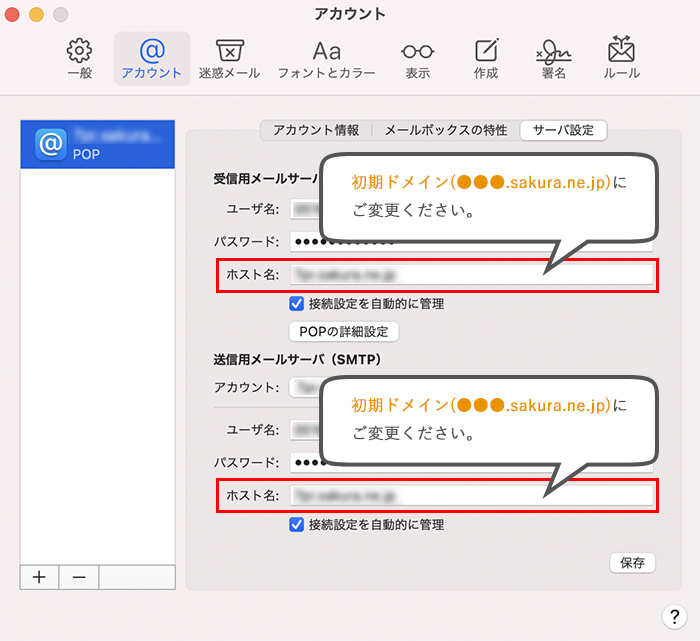Click the minus button to remove account
The width and height of the screenshot is (700, 641).
pos(79,577)
